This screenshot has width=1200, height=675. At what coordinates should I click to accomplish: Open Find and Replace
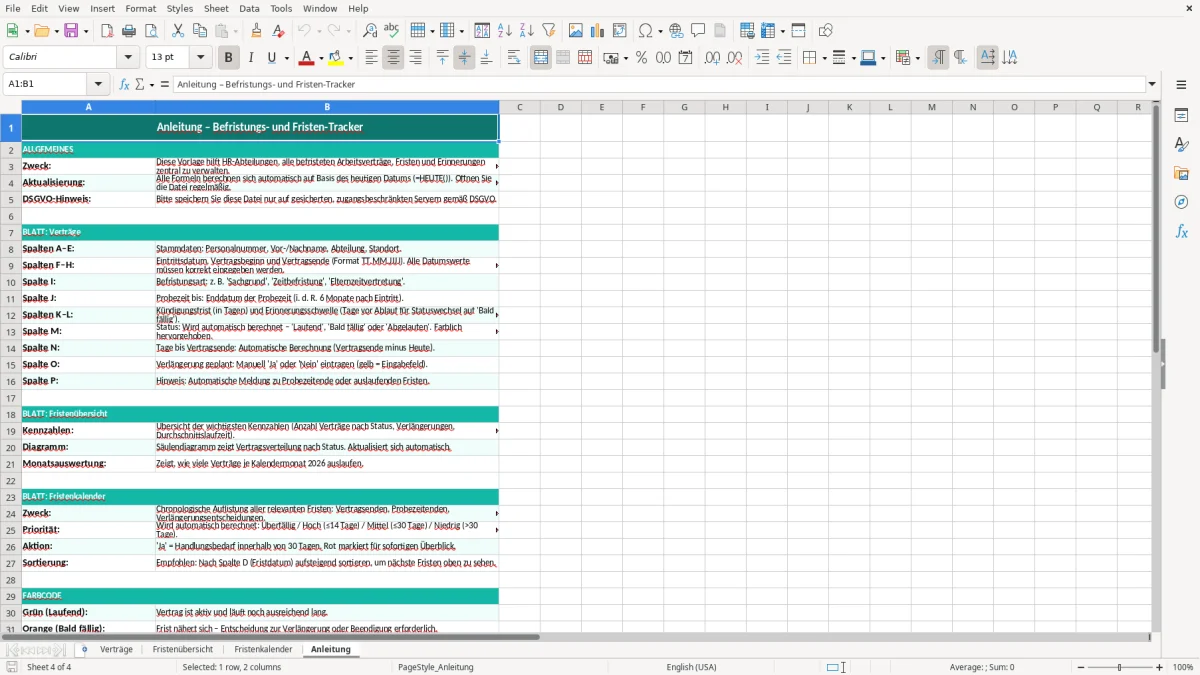coord(370,31)
